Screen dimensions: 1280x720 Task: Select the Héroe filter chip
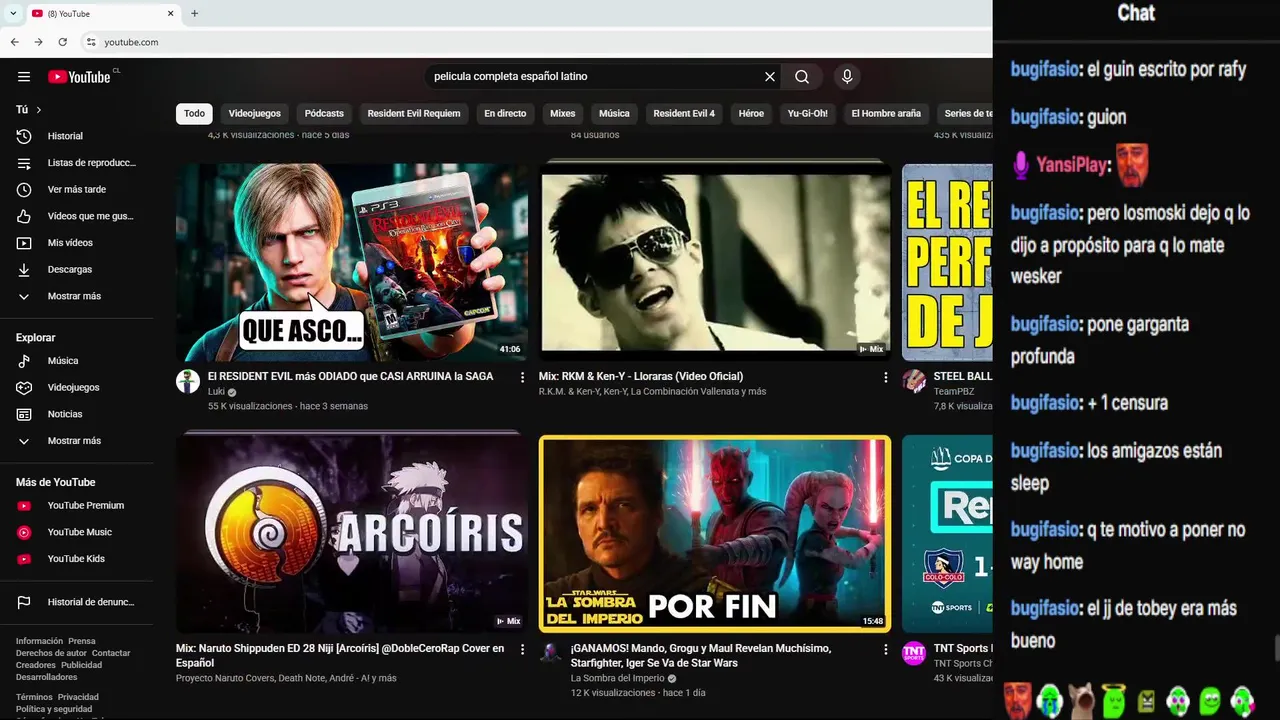click(x=751, y=113)
